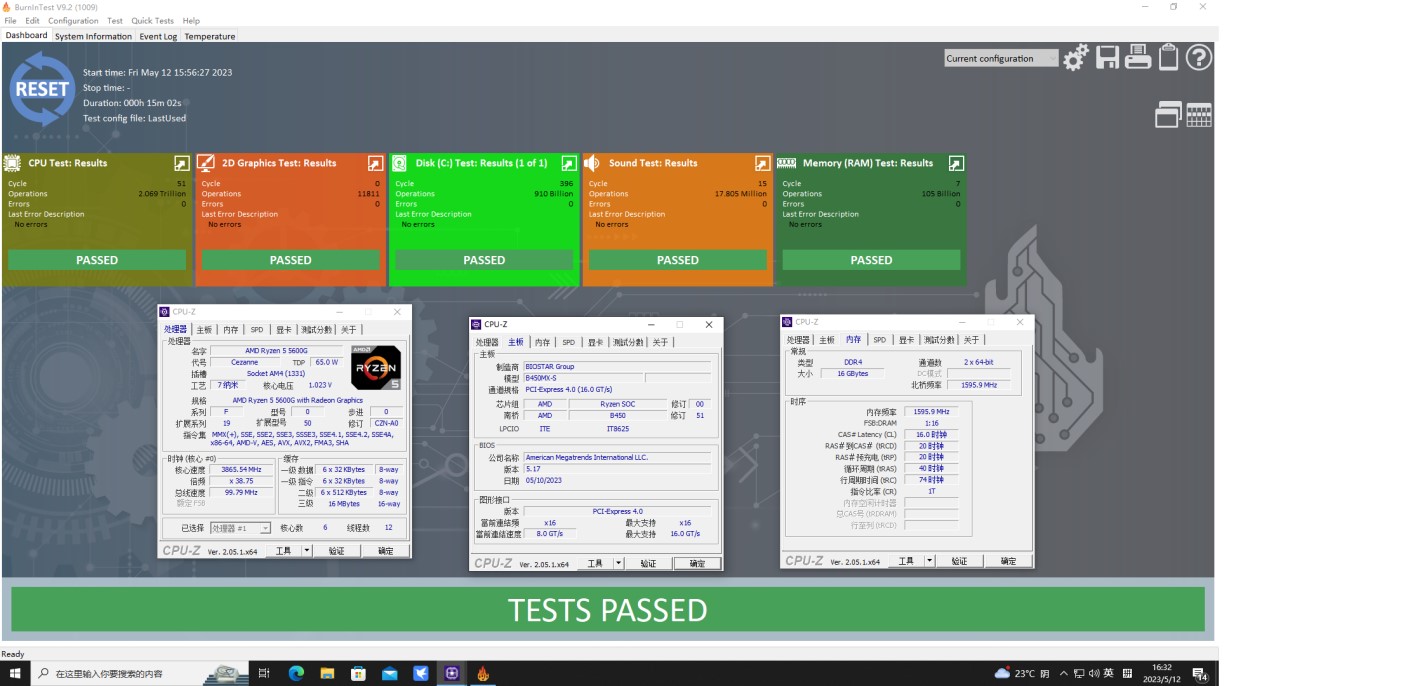Image resolution: width=1427 pixels, height=686 pixels.
Task: Switch to CPU-Z taskbar icon
Action: click(x=452, y=674)
